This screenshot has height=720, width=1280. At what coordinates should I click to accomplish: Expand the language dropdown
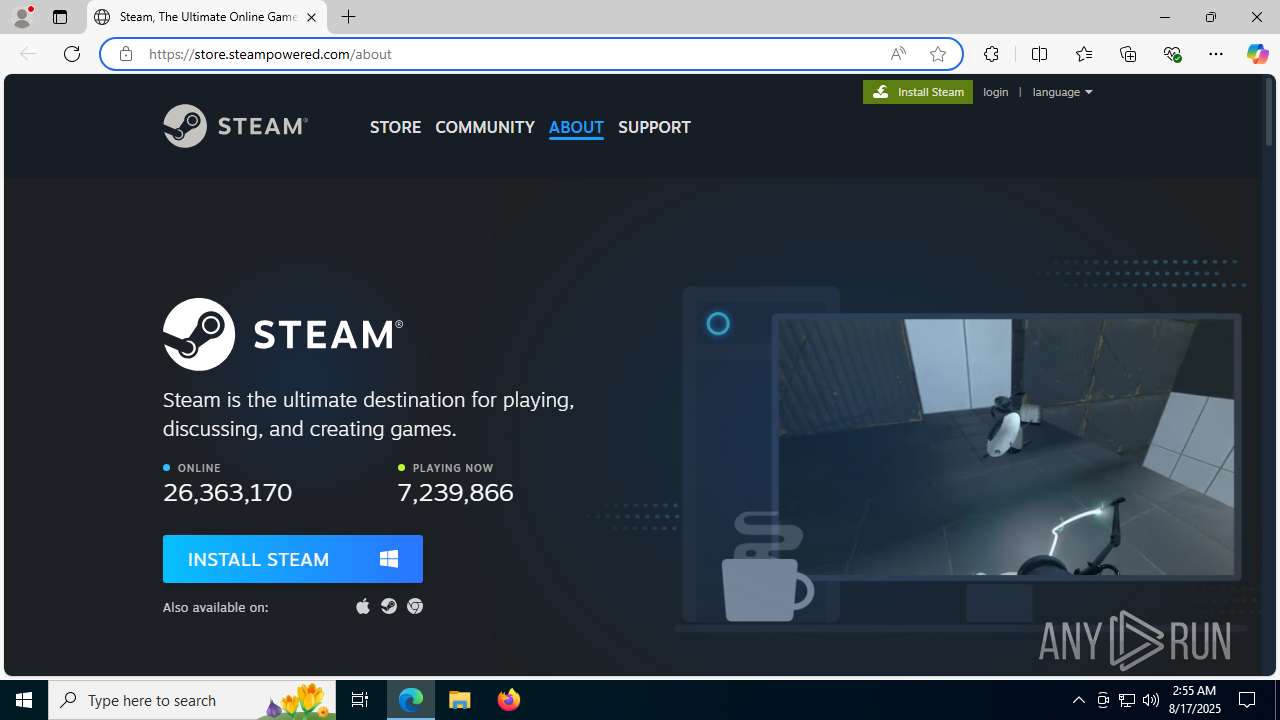1062,92
